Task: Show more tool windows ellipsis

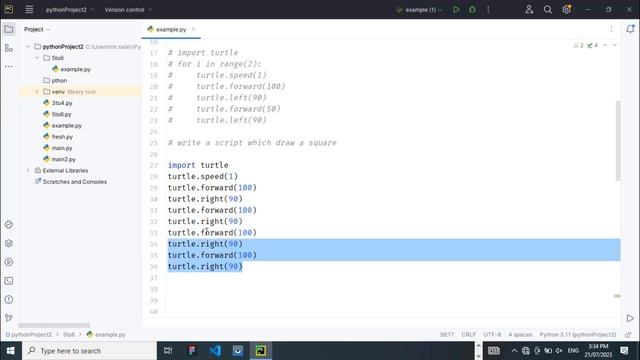Action: coord(9,66)
